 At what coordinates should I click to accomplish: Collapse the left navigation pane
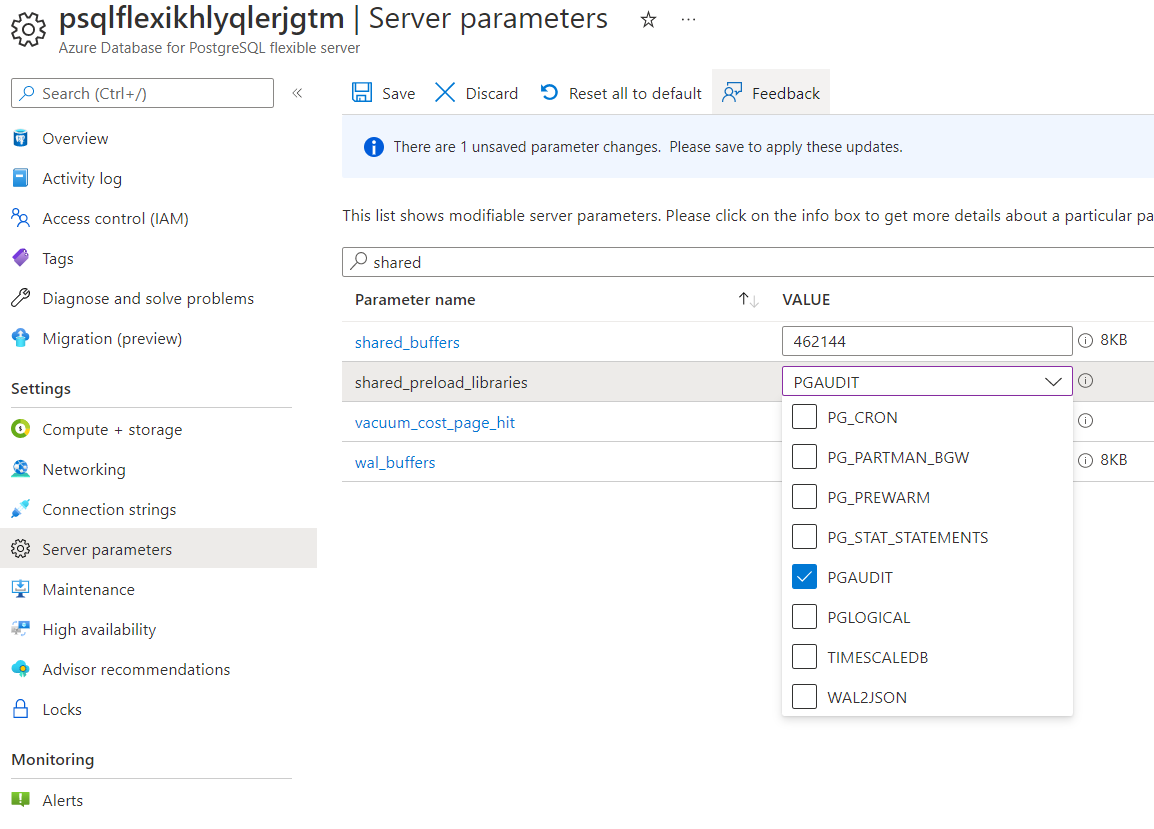click(x=297, y=91)
